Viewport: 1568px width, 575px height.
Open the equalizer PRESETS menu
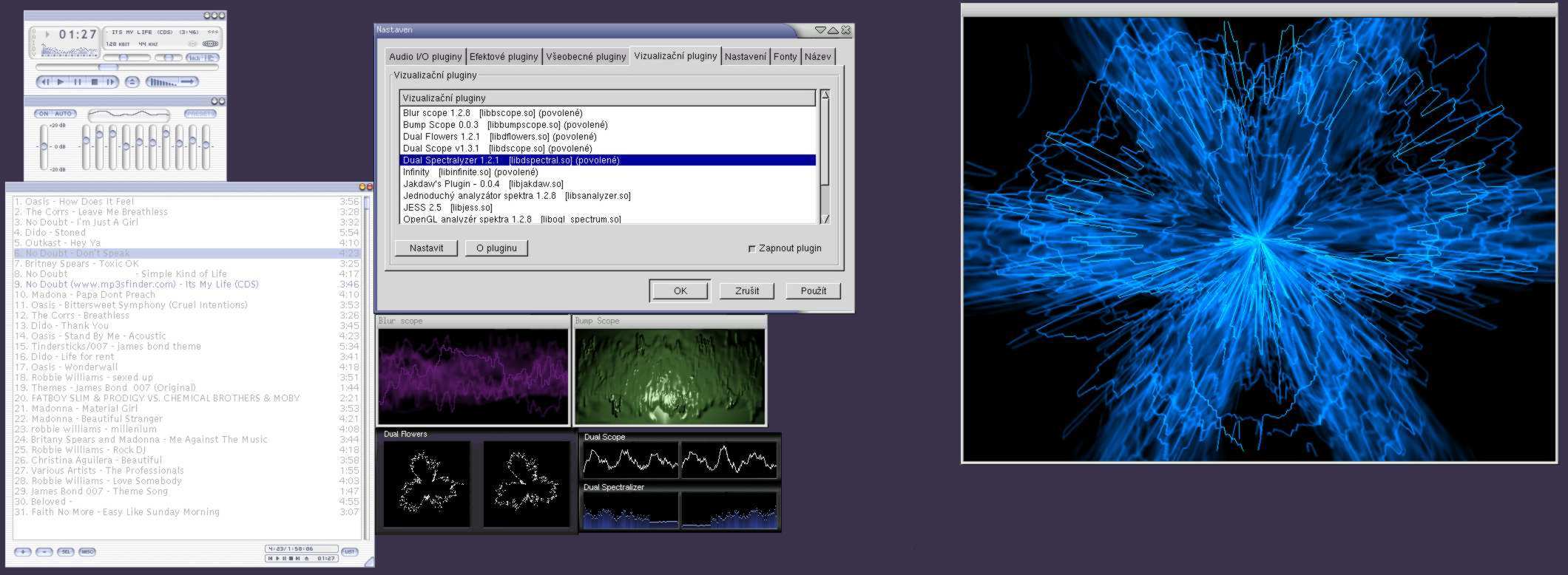[200, 114]
